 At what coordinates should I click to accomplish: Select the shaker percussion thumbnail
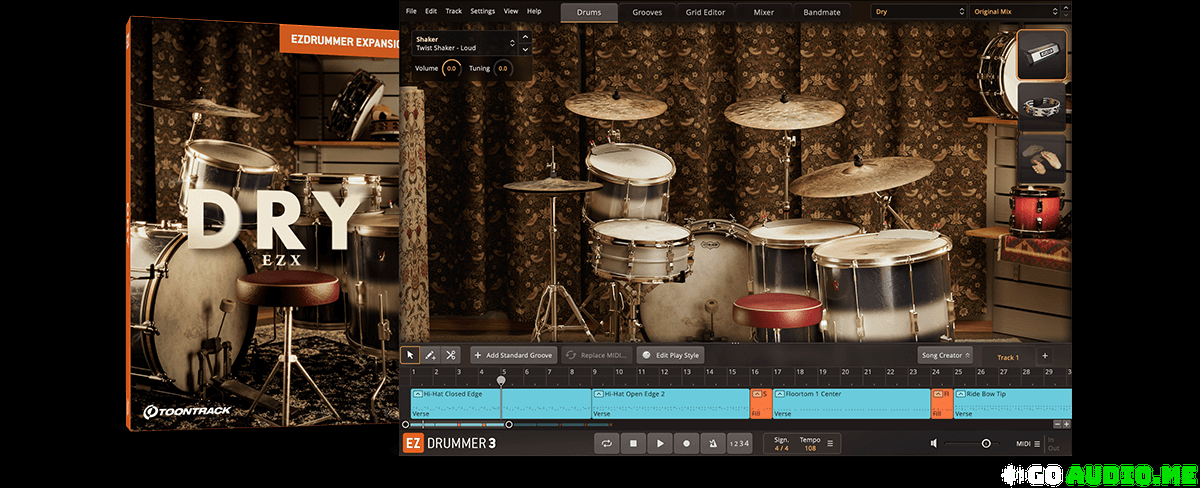[x=1041, y=55]
